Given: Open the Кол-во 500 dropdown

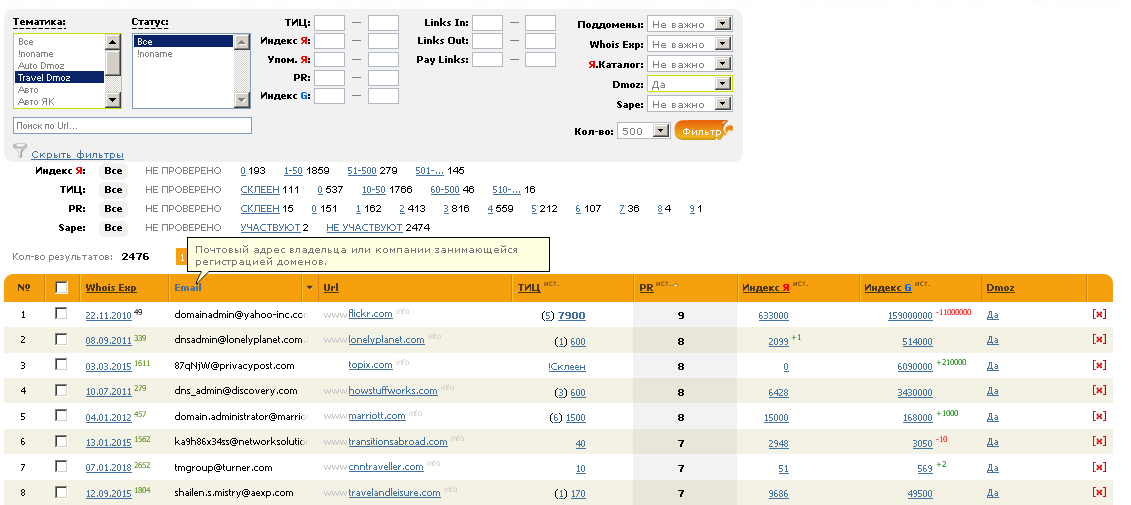Looking at the screenshot, I should click(x=644, y=131).
